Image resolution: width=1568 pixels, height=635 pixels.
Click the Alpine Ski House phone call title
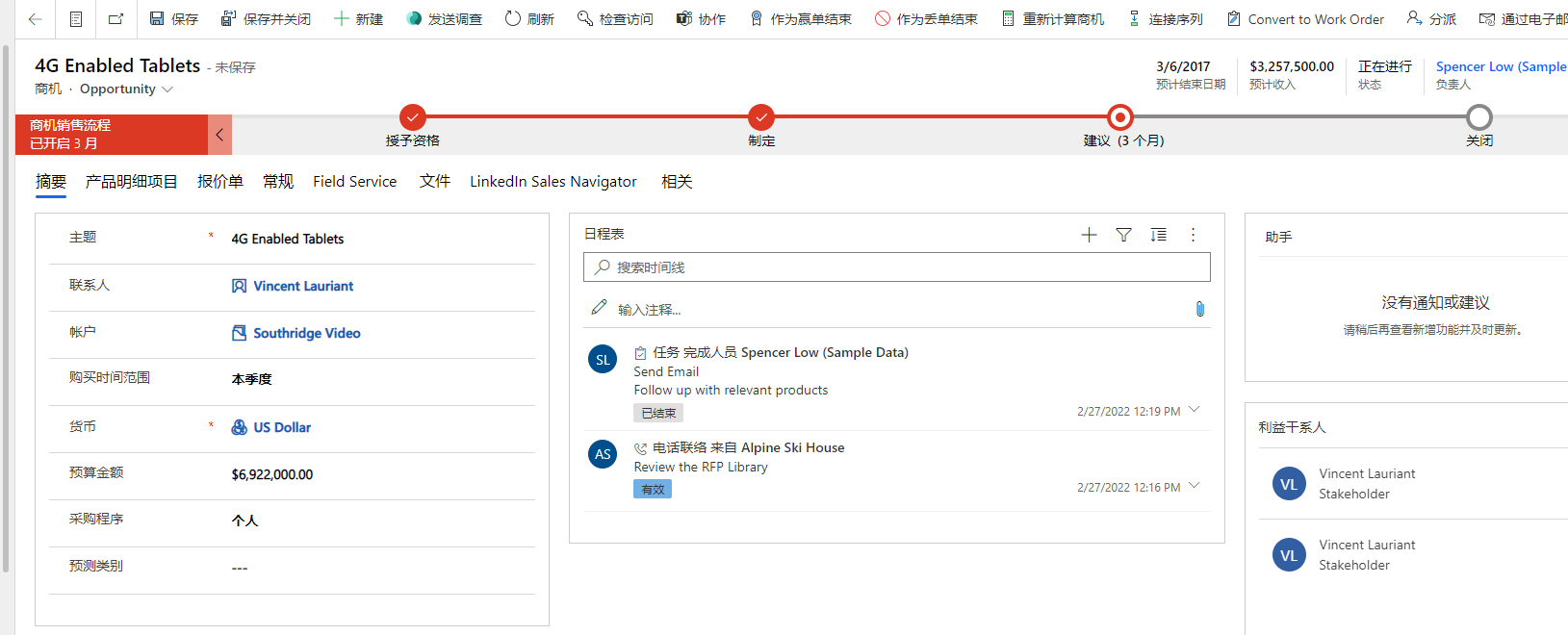pos(793,447)
